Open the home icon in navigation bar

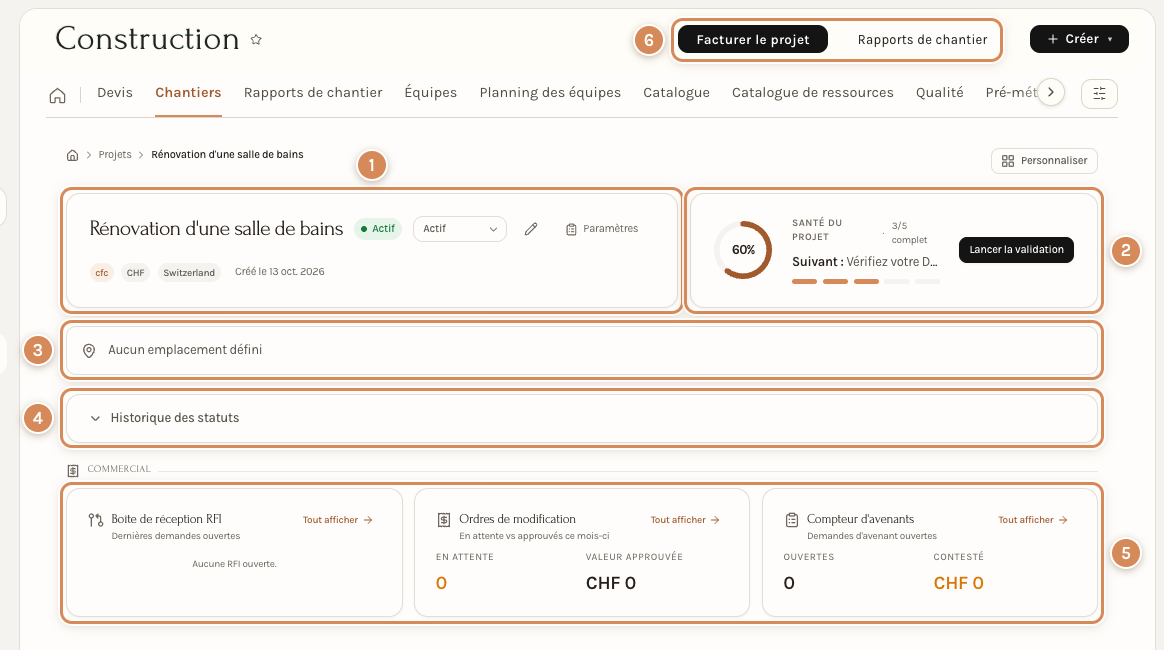[x=57, y=95]
